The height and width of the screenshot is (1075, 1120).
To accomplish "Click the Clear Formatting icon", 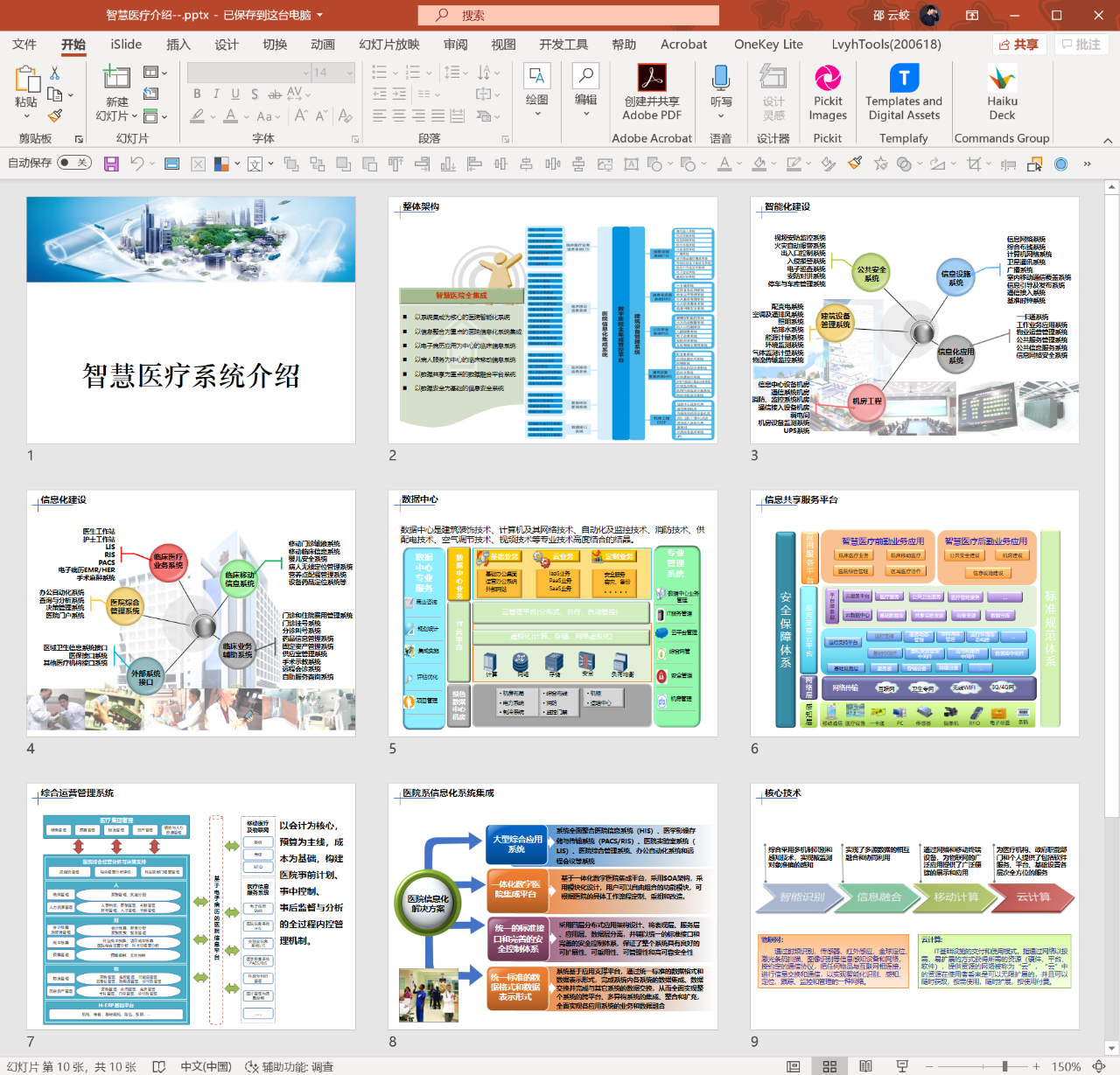I will [345, 115].
